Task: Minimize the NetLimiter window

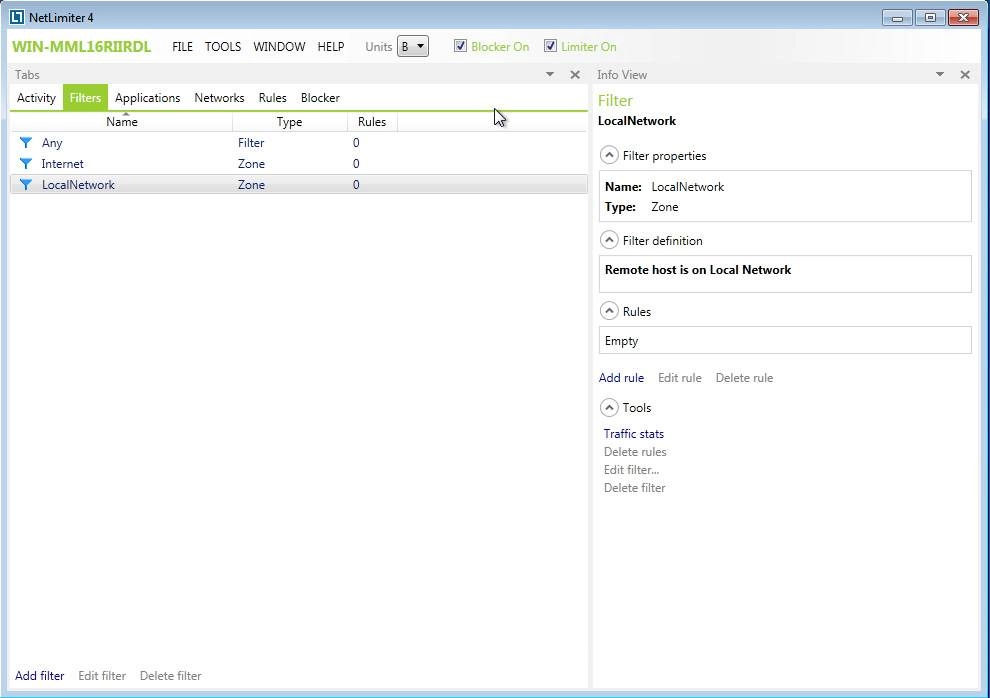Action: pyautogui.click(x=897, y=17)
